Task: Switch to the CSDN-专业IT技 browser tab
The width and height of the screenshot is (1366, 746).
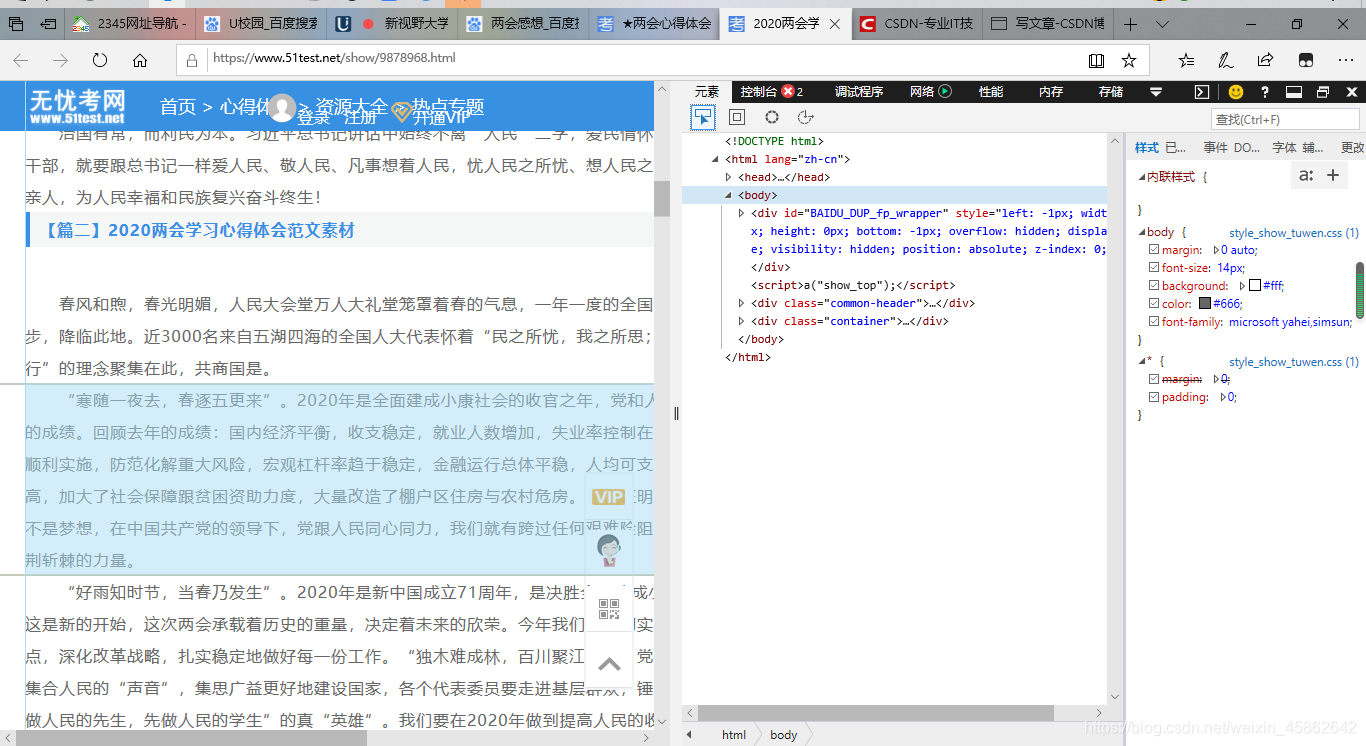Action: click(916, 23)
